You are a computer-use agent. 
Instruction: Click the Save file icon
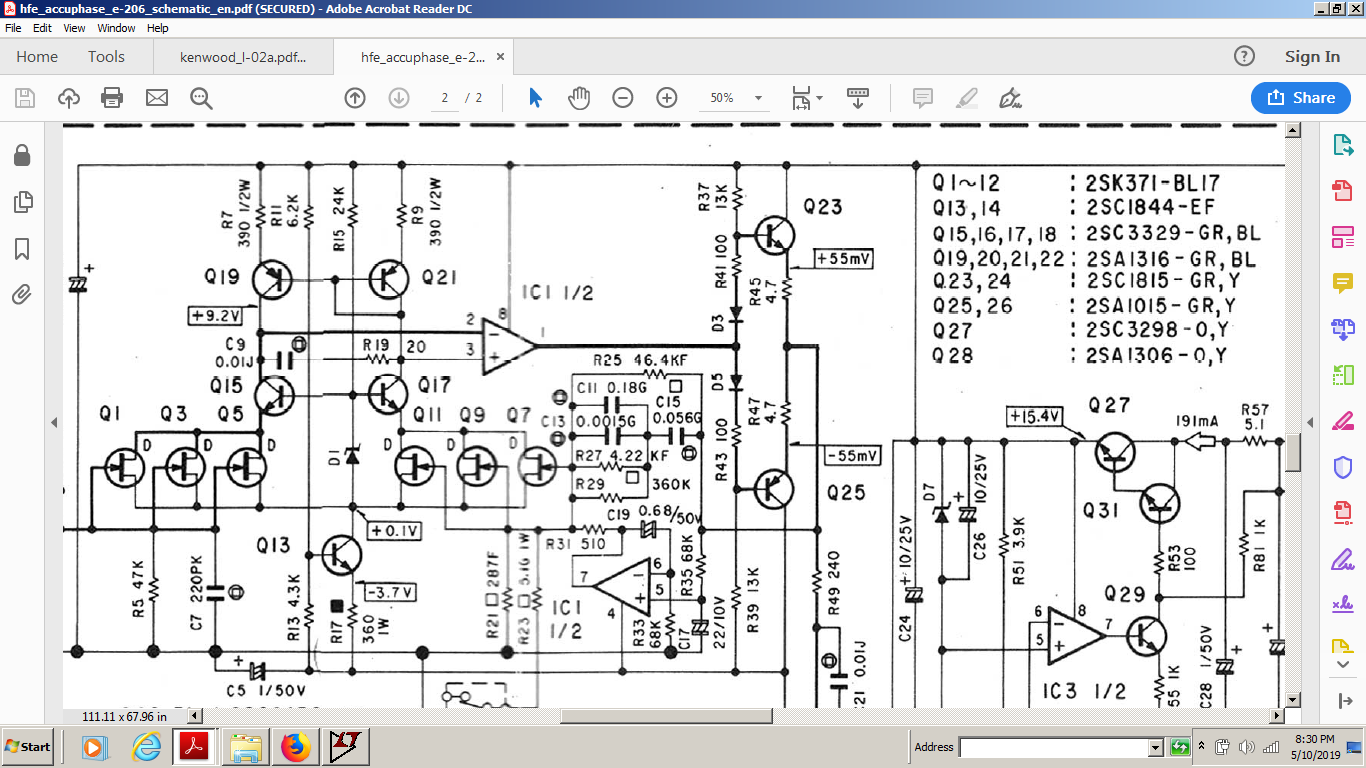tap(25, 98)
